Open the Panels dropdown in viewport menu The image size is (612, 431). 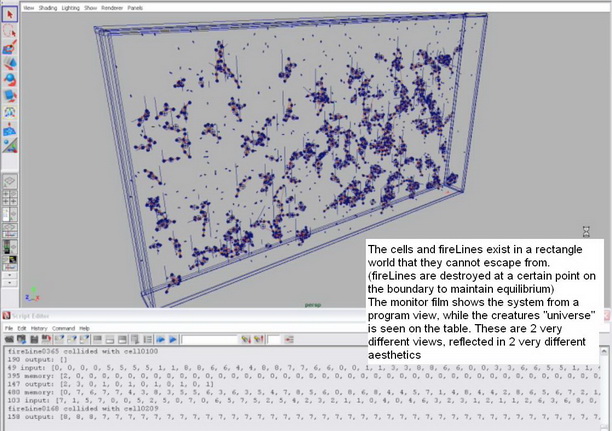[134, 6]
